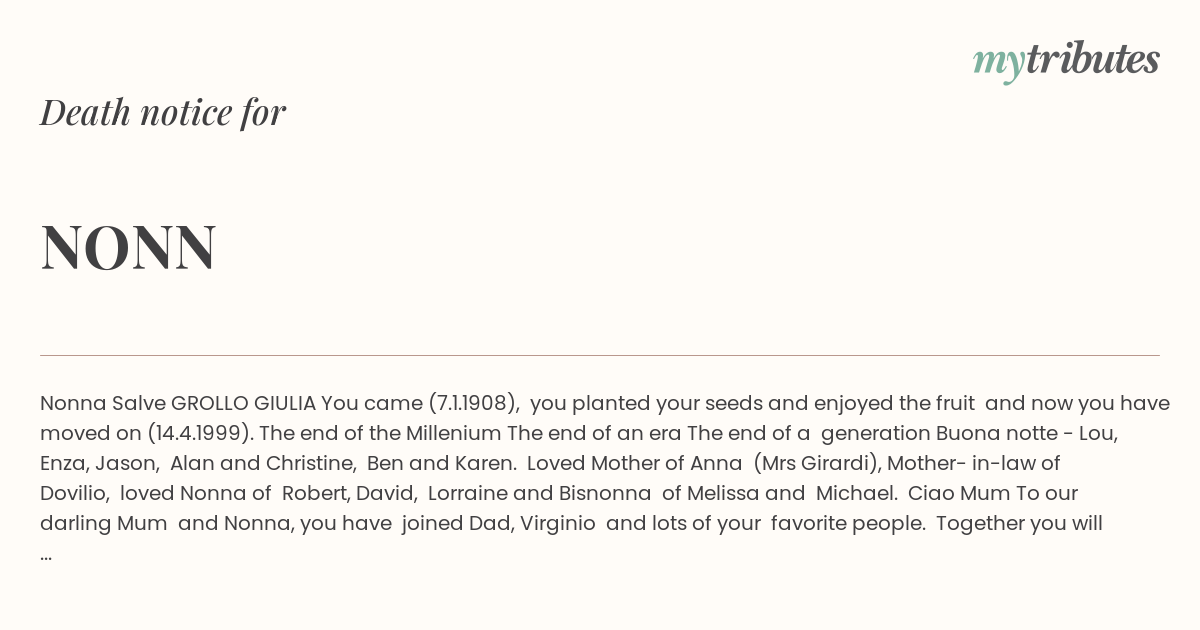The image size is (1200, 630).
Task: Click the NONN title text
Action: pos(128,247)
